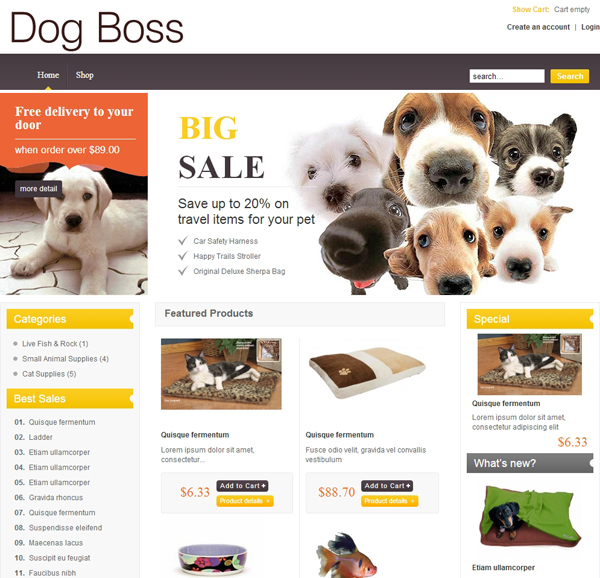600x578 pixels.
Task: Open the green dog bed image under What's new
Action: tap(530, 516)
